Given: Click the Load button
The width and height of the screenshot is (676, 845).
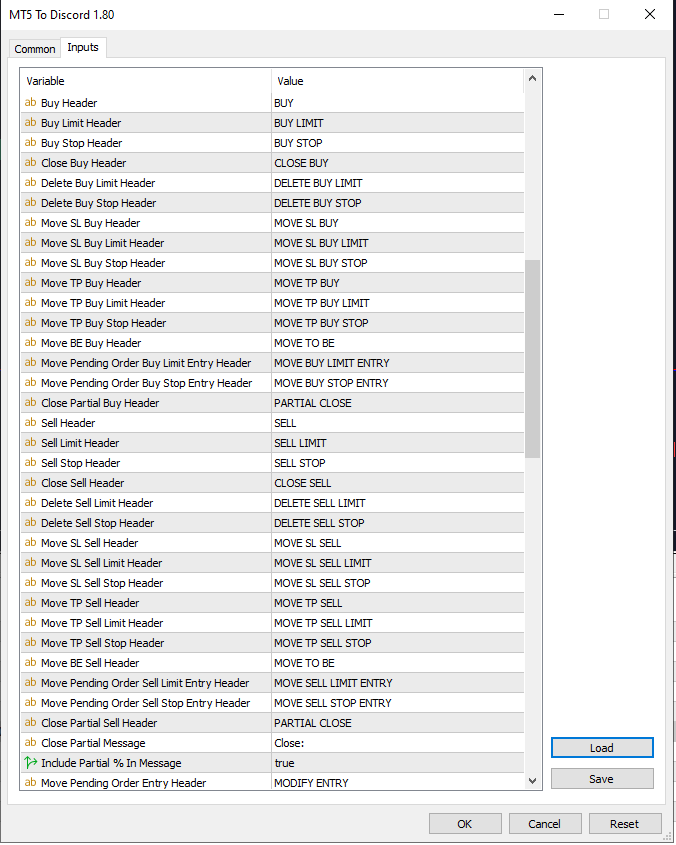Looking at the screenshot, I should coord(602,748).
